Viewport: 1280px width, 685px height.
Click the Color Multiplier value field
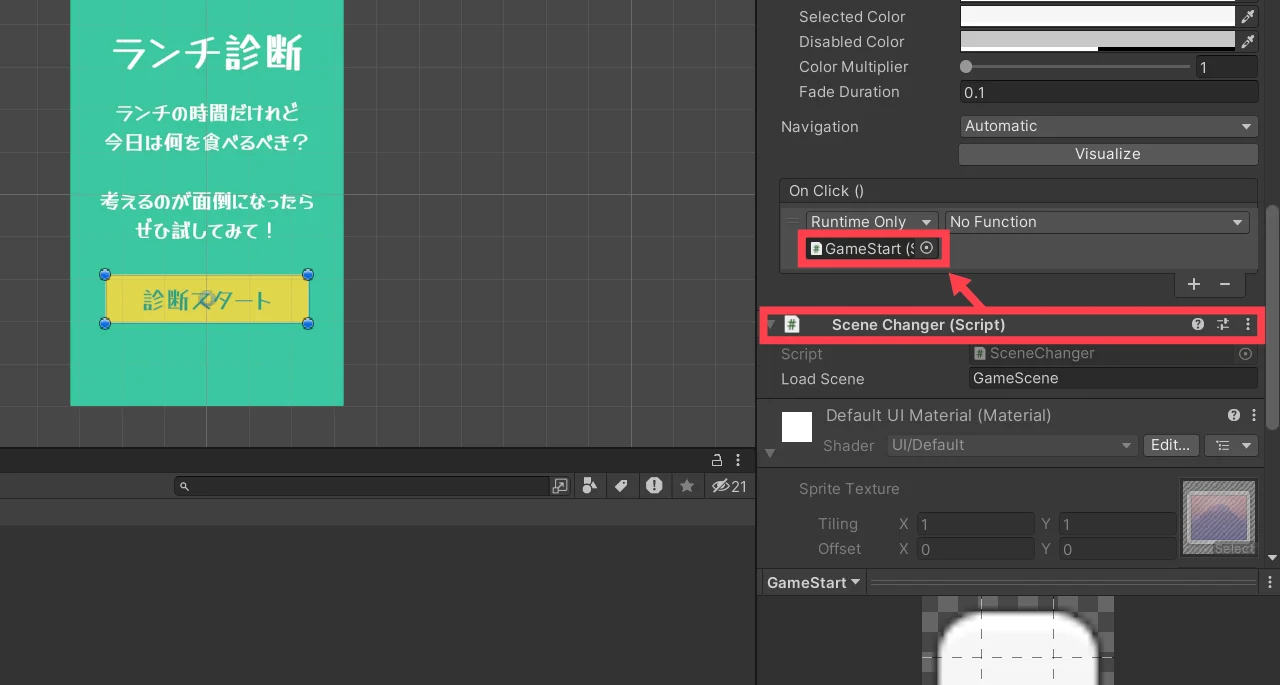click(1226, 68)
